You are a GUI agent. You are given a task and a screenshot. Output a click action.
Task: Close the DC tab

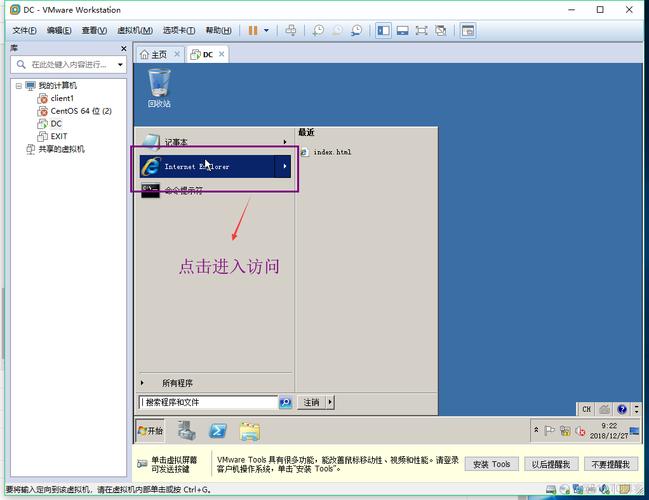click(x=221, y=54)
